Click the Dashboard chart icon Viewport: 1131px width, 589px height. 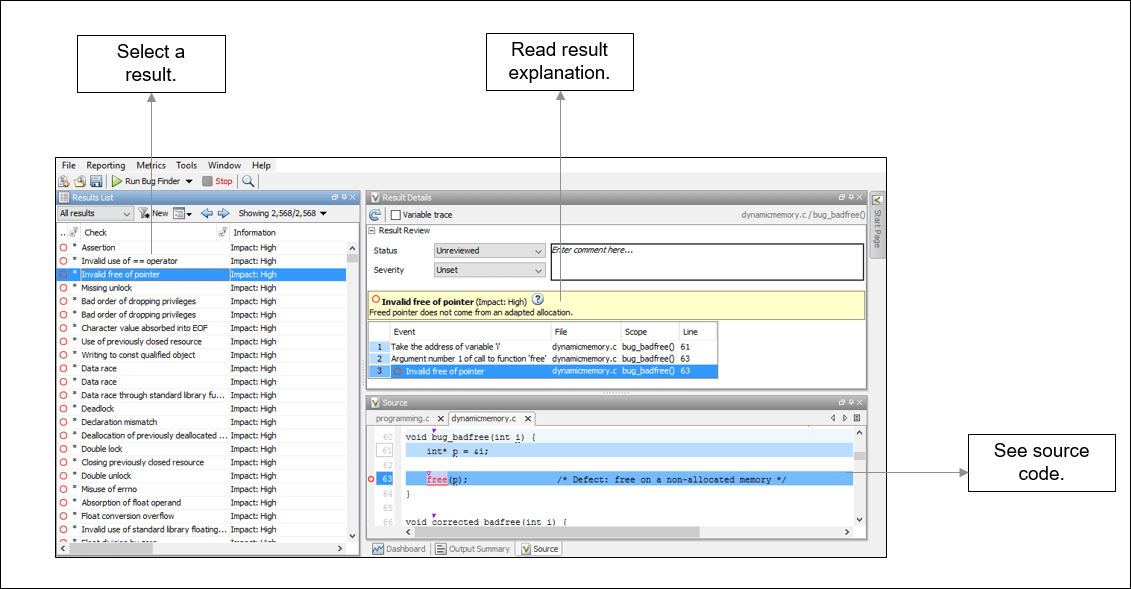click(378, 549)
